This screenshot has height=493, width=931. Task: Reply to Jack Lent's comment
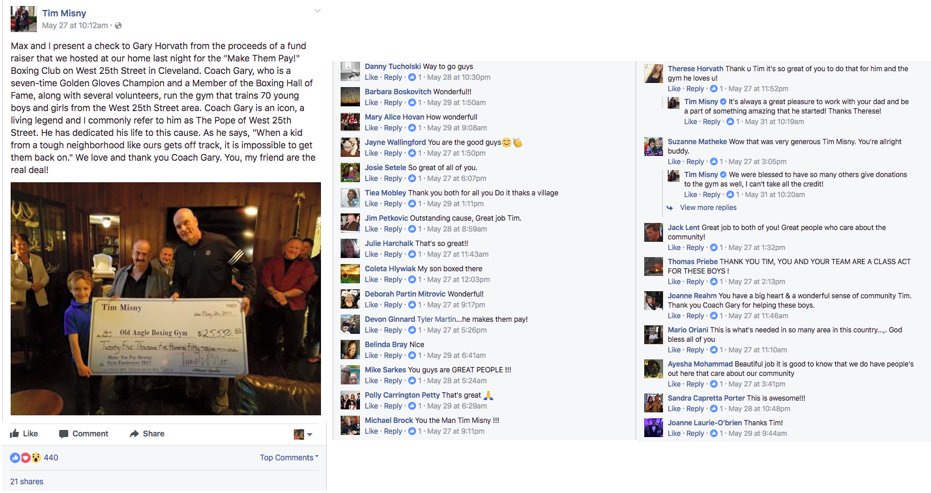click(x=695, y=248)
